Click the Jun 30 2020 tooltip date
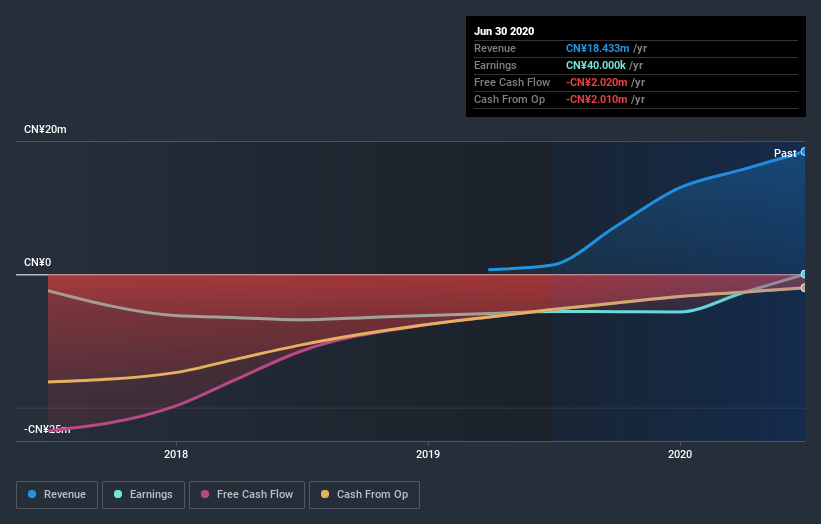The image size is (821, 524). 504,31
